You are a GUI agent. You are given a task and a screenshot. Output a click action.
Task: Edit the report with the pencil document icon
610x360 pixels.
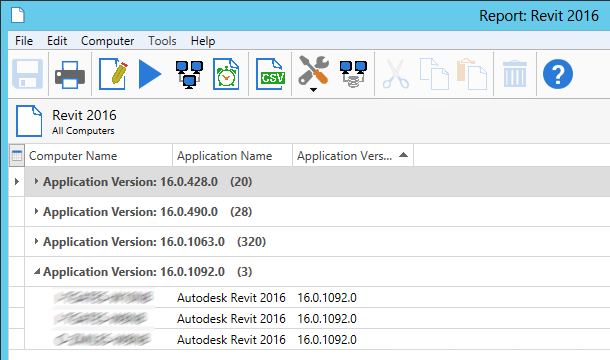click(x=113, y=74)
